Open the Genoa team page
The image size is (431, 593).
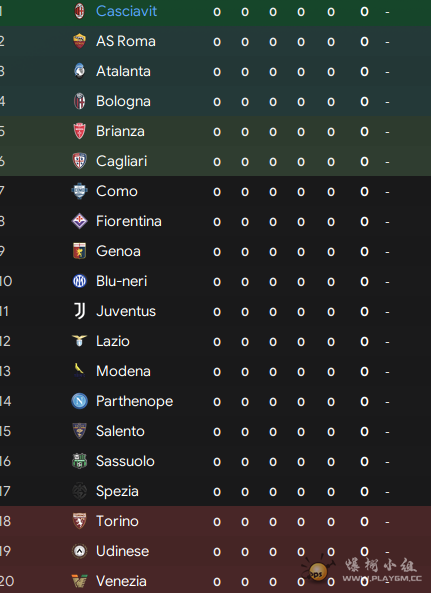tap(118, 251)
